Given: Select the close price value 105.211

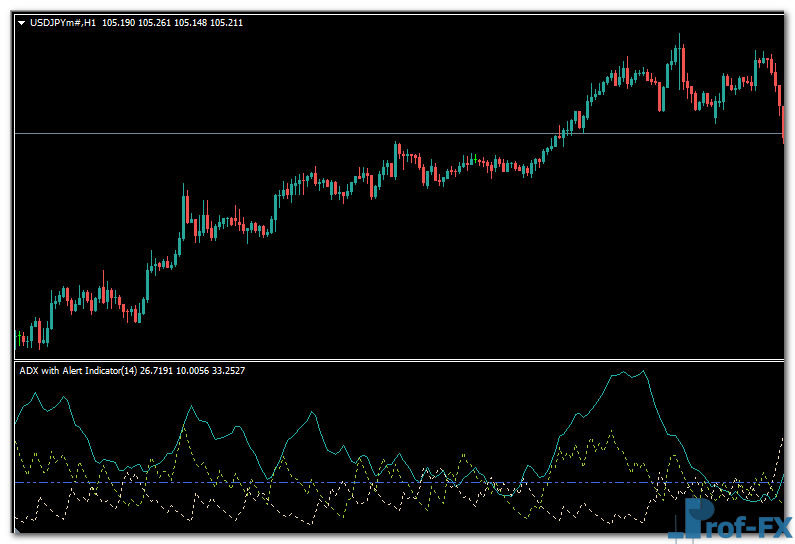Looking at the screenshot, I should 226,22.
